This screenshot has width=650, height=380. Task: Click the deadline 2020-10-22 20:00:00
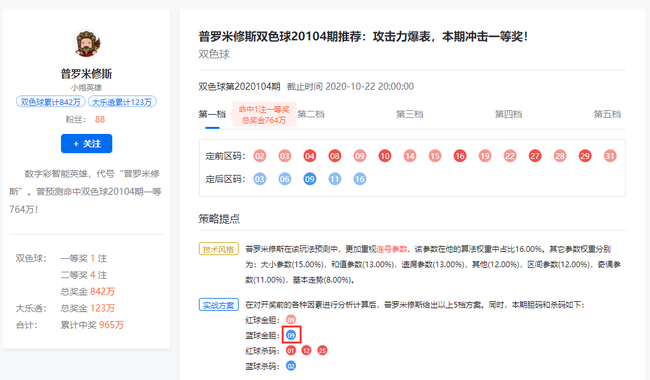(369, 87)
